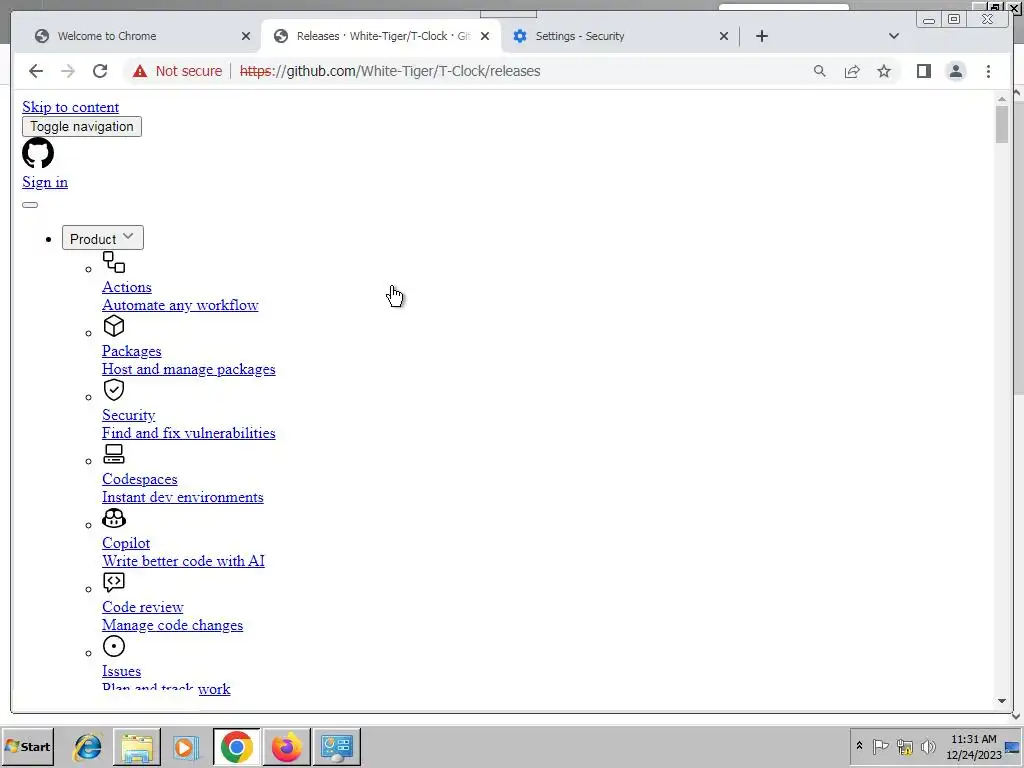
Task: Click Instant dev environments link
Action: click(183, 497)
